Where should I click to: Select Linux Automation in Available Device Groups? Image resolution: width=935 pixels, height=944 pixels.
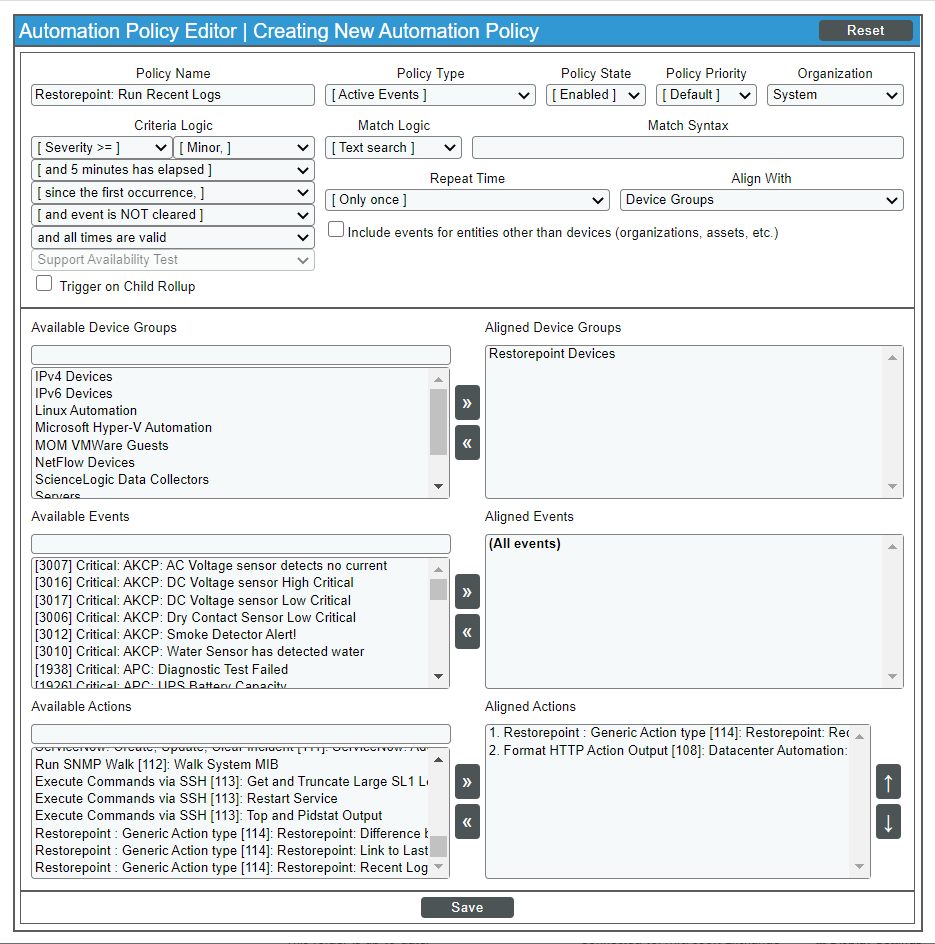(x=86, y=411)
